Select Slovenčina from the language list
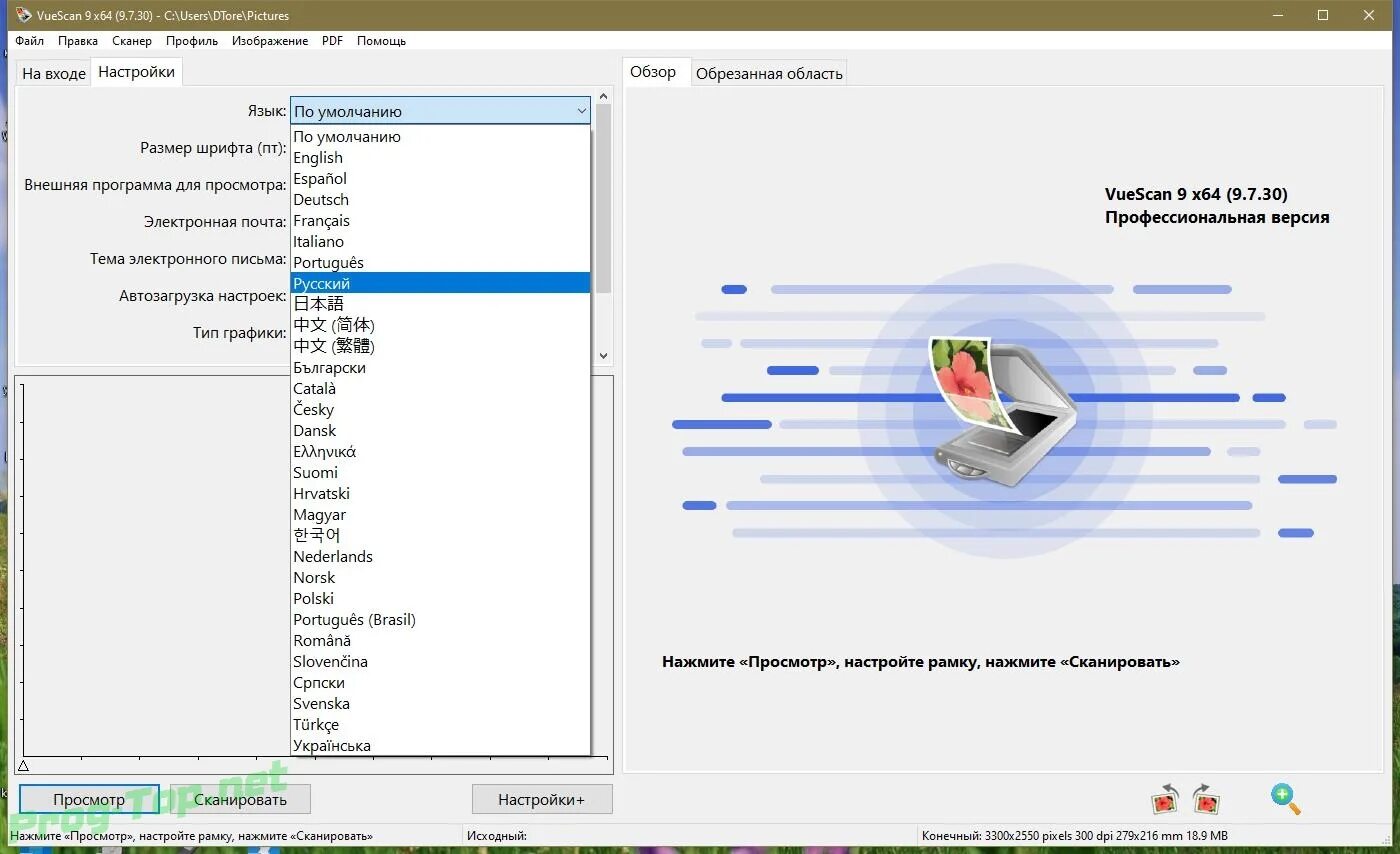Image resolution: width=1400 pixels, height=854 pixels. (440, 661)
